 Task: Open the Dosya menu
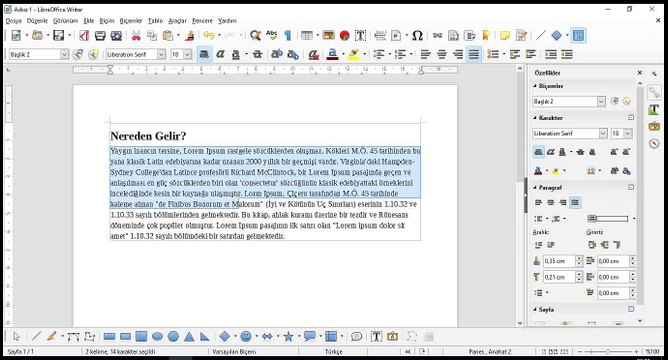click(14, 20)
